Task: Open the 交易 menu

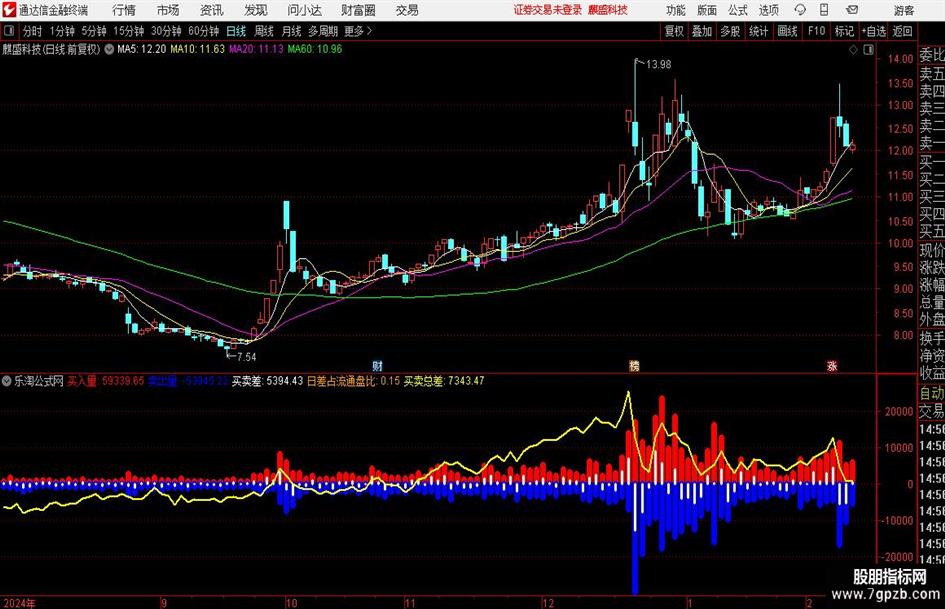Action: pyautogui.click(x=407, y=10)
